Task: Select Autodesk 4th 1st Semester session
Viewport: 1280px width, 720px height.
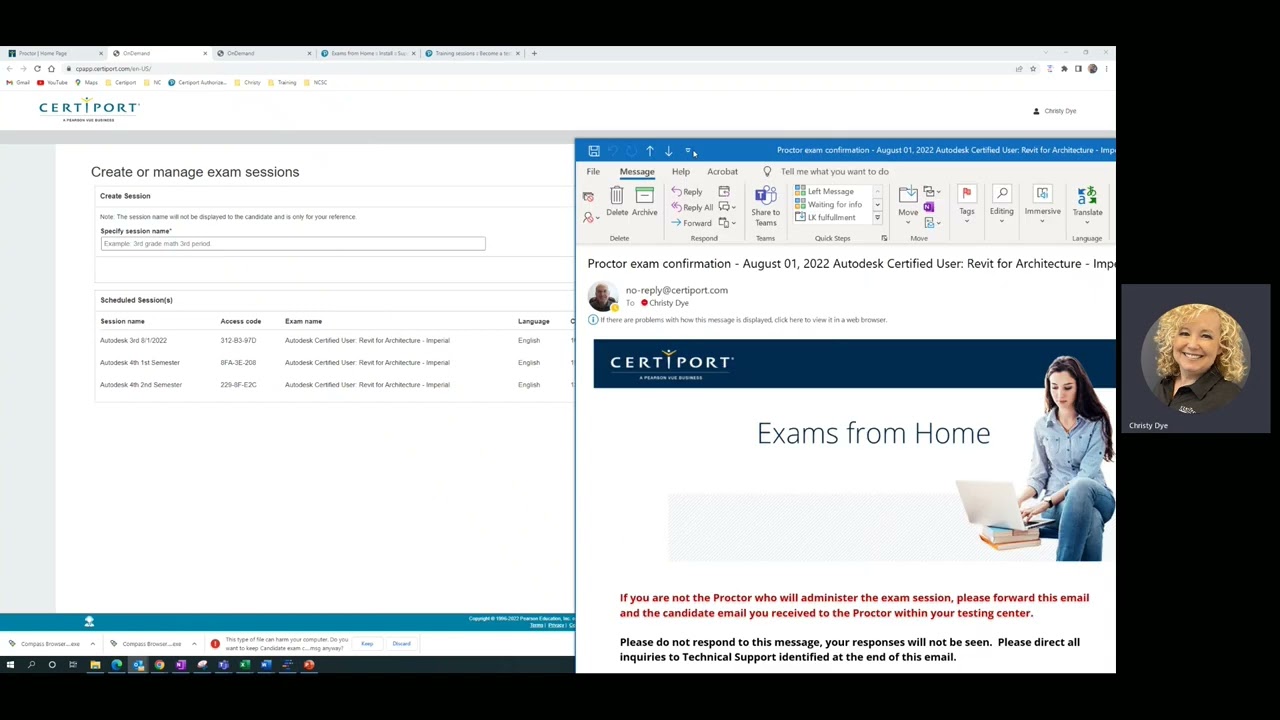Action: (335, 363)
